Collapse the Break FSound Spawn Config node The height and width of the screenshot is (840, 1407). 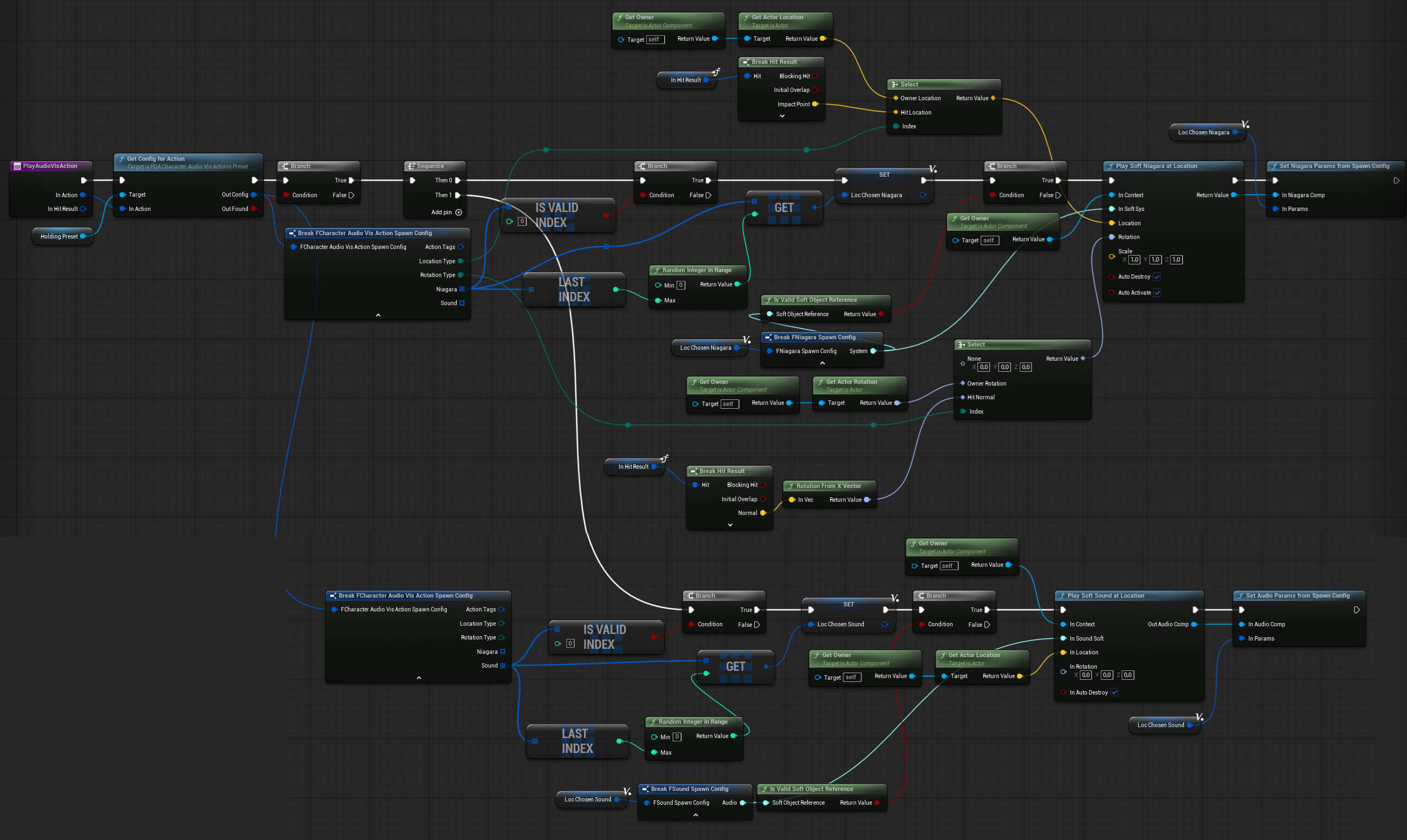click(696, 815)
